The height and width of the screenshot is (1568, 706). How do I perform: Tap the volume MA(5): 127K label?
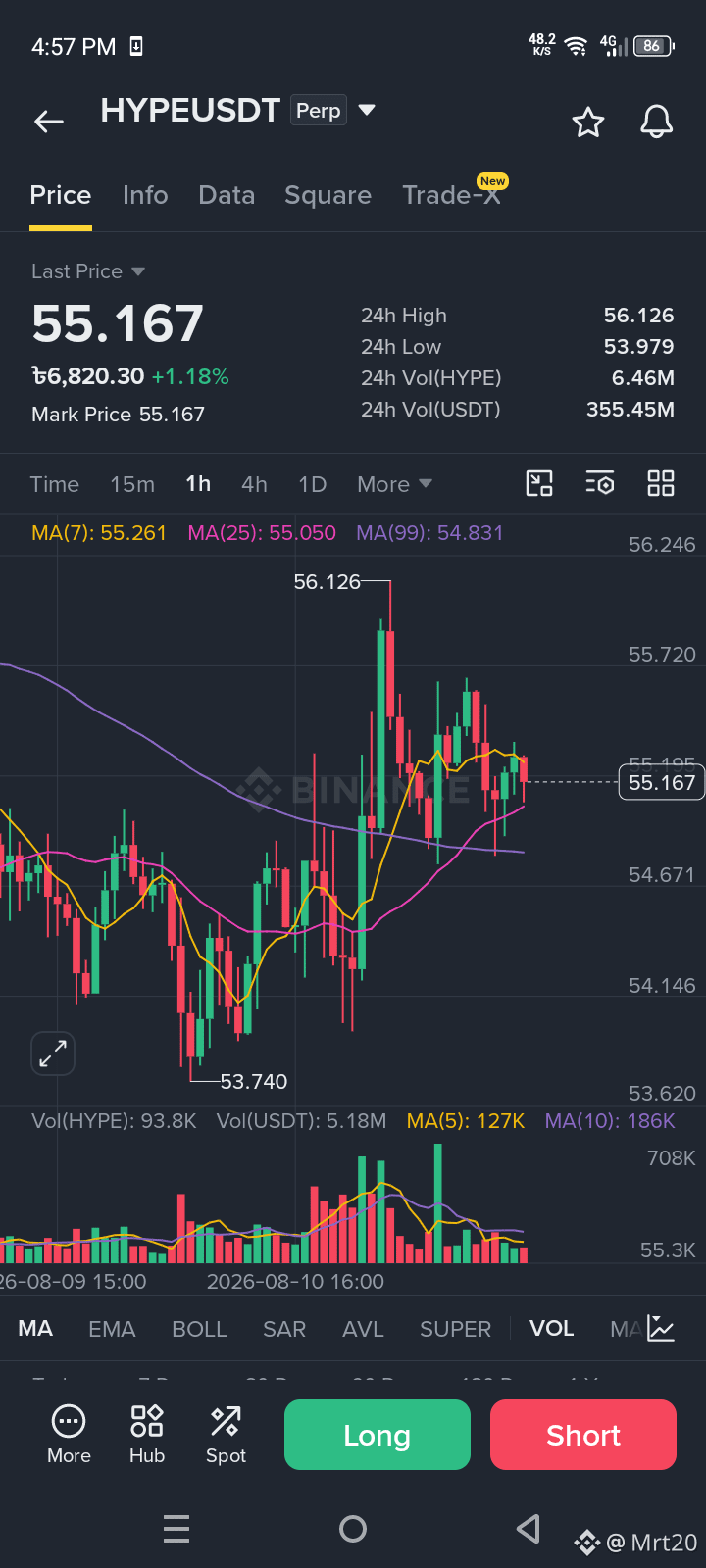[x=466, y=1121]
